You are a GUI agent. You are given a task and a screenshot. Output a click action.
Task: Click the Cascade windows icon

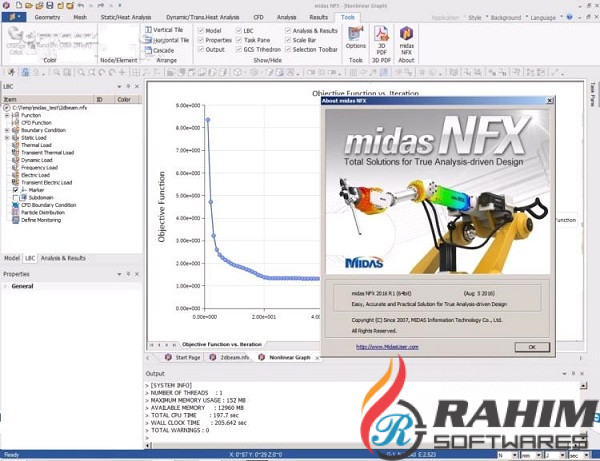(148, 50)
